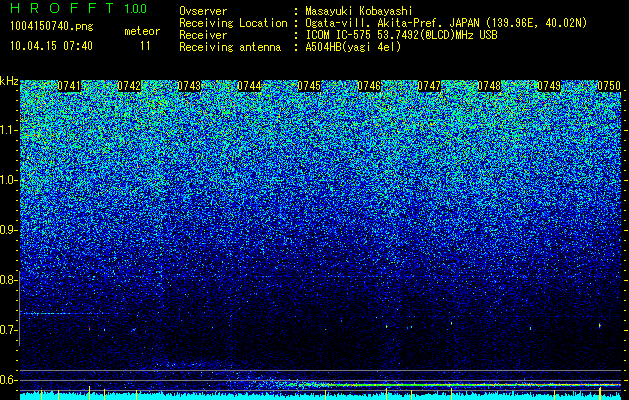This screenshot has width=629, height=400.
Task: Click the Ovserver field label
Action: point(203,11)
